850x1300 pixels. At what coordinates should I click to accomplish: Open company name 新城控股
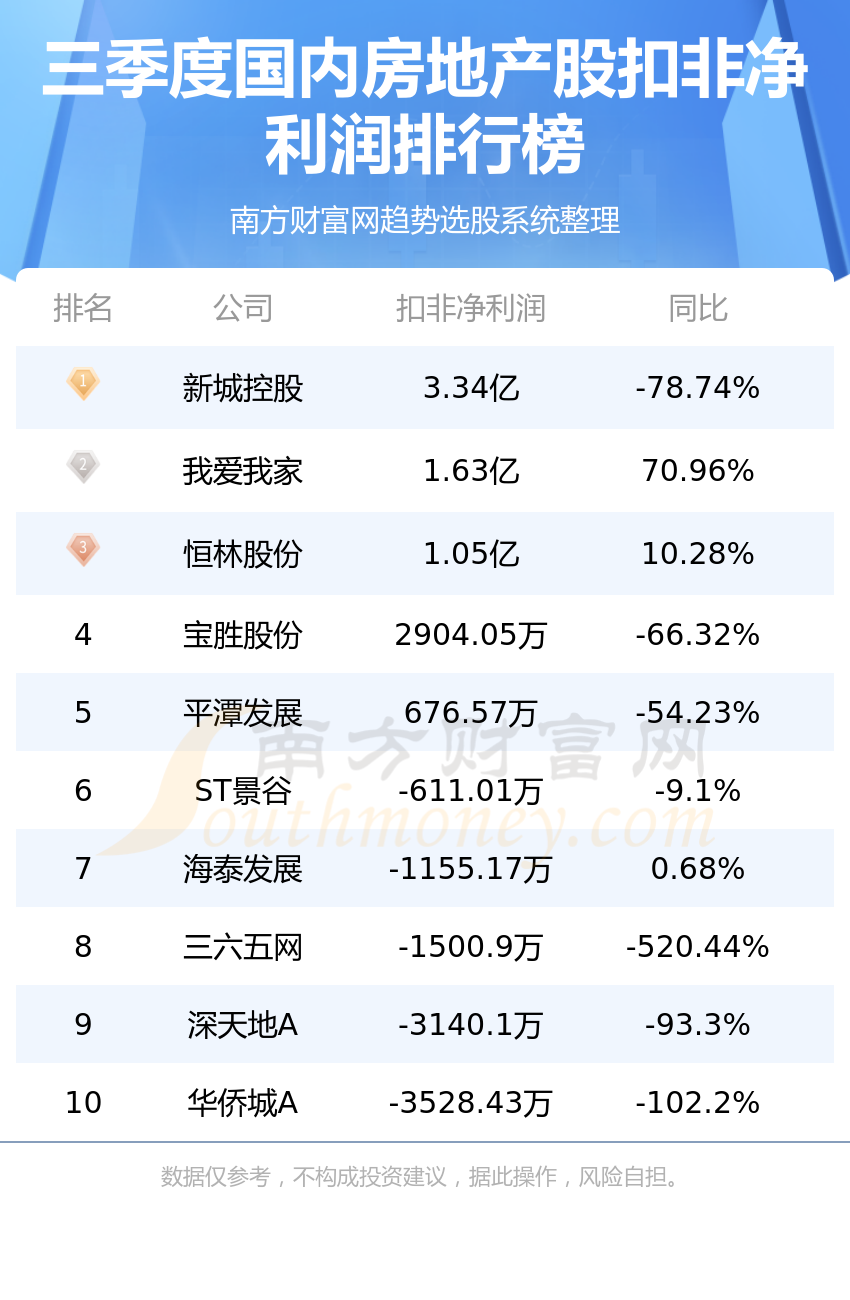(x=243, y=388)
